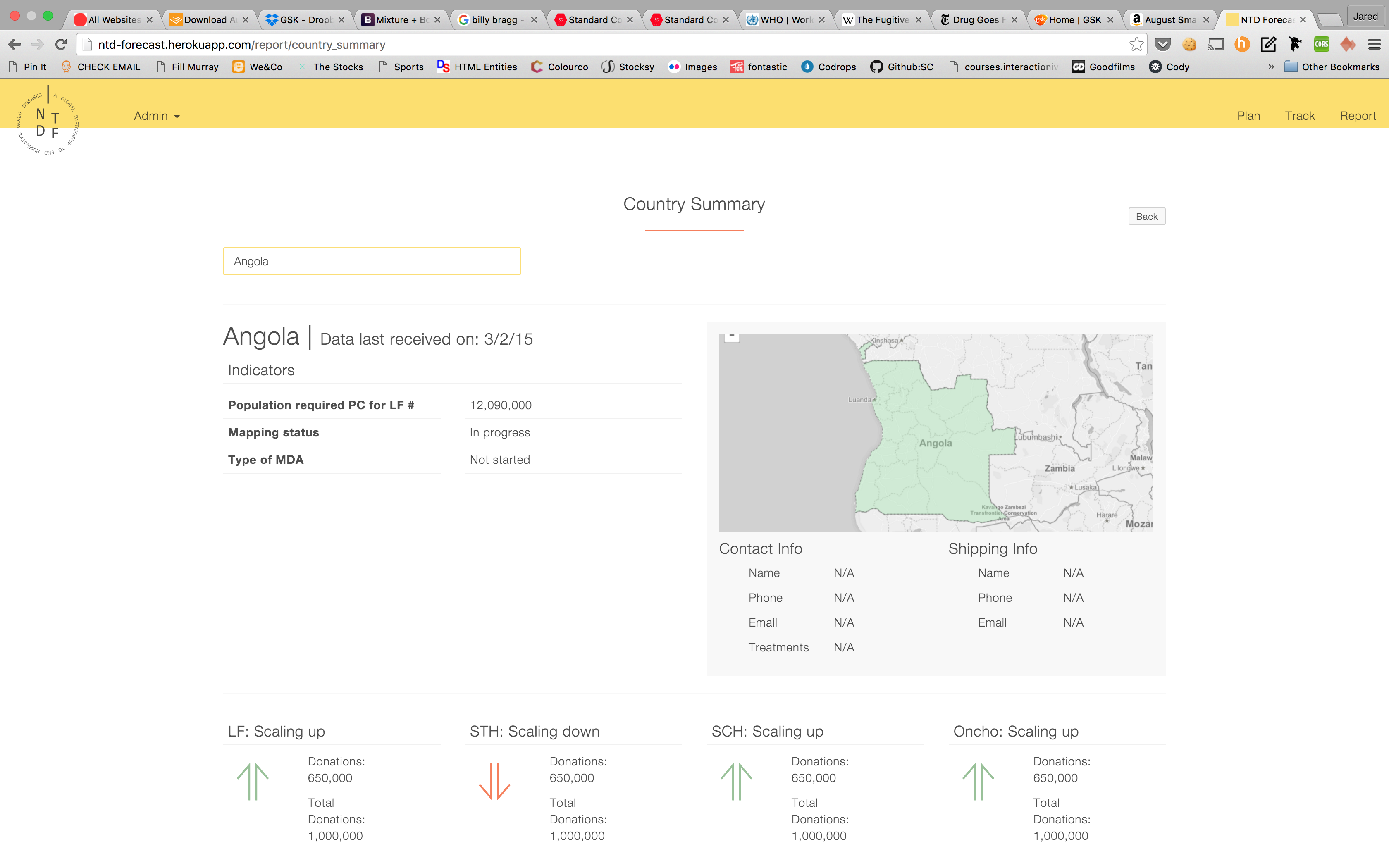The height and width of the screenshot is (868, 1389).
Task: Open the Chrome hamburger menu
Action: coord(1374,44)
